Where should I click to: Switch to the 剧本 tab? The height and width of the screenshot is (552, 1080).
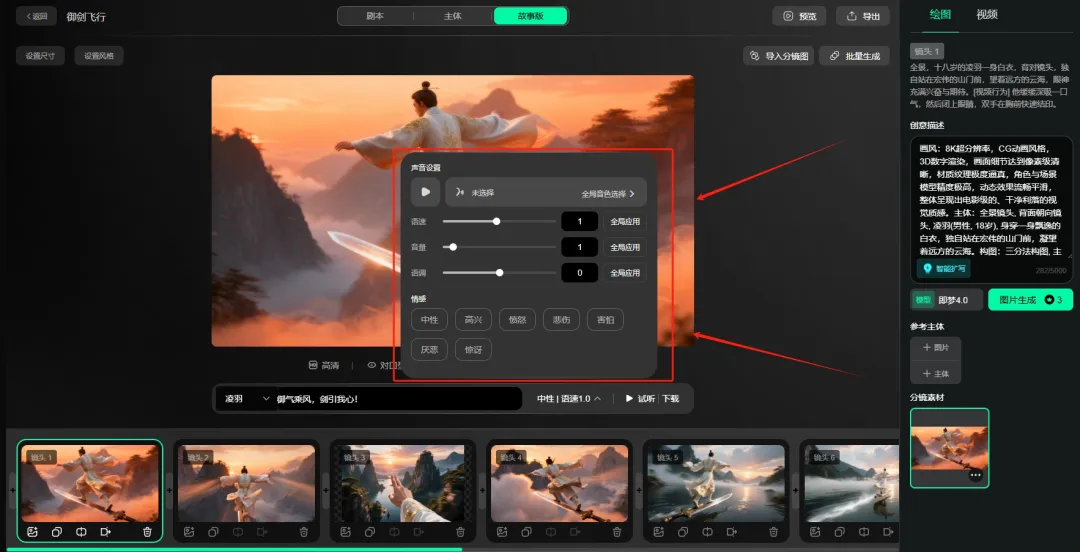(375, 16)
